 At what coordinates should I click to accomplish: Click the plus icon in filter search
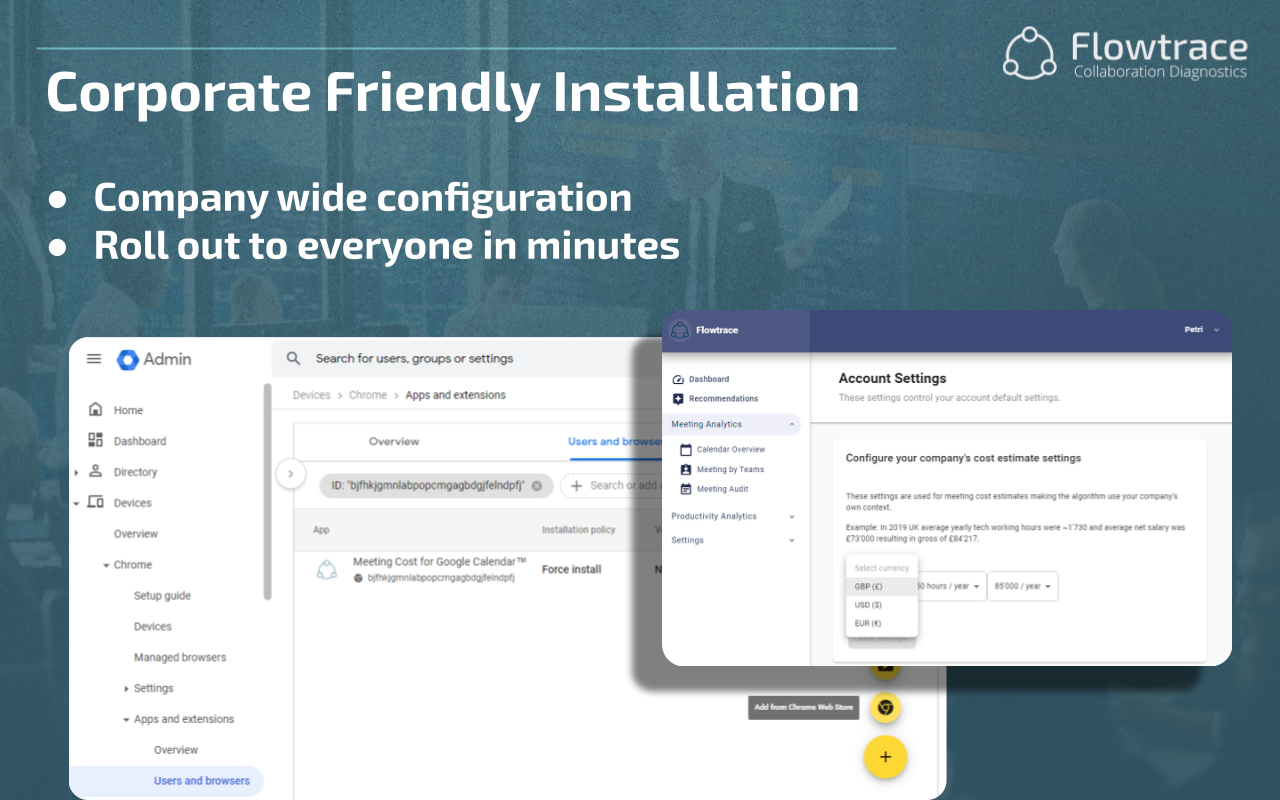click(x=576, y=485)
